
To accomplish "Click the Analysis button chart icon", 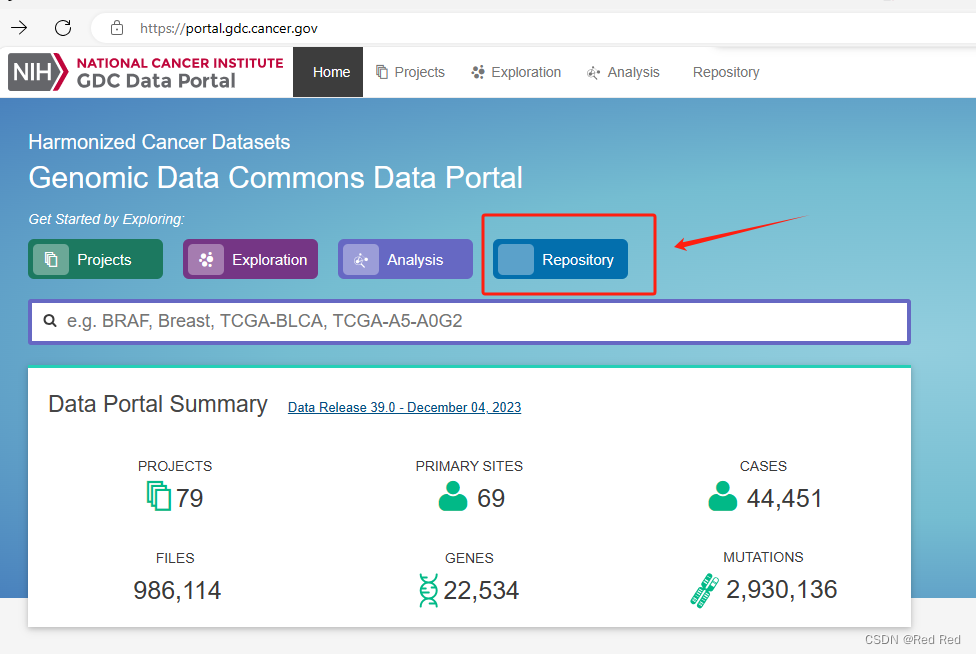I will pyautogui.click(x=361, y=259).
